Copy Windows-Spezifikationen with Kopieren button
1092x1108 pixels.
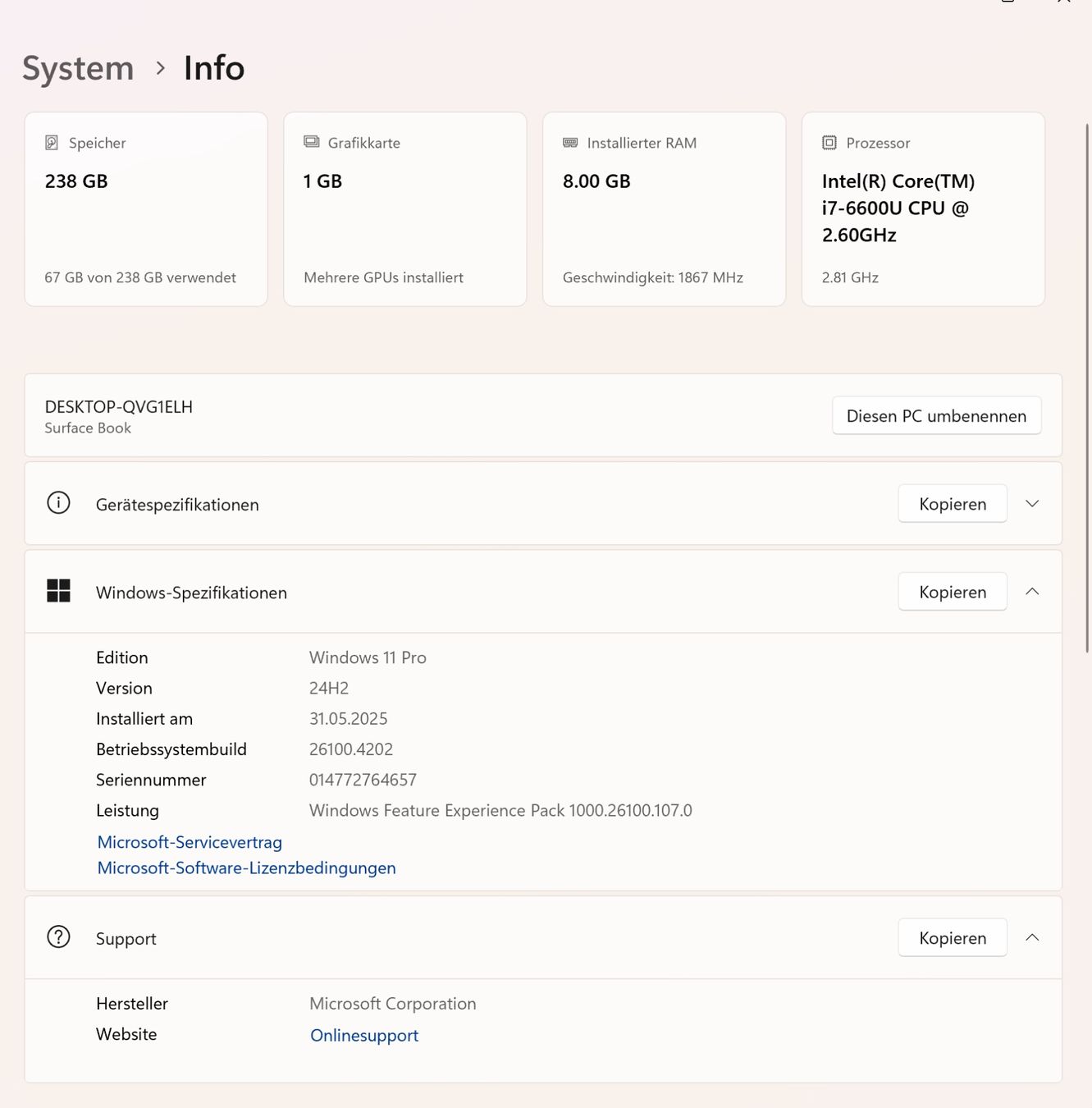953,592
